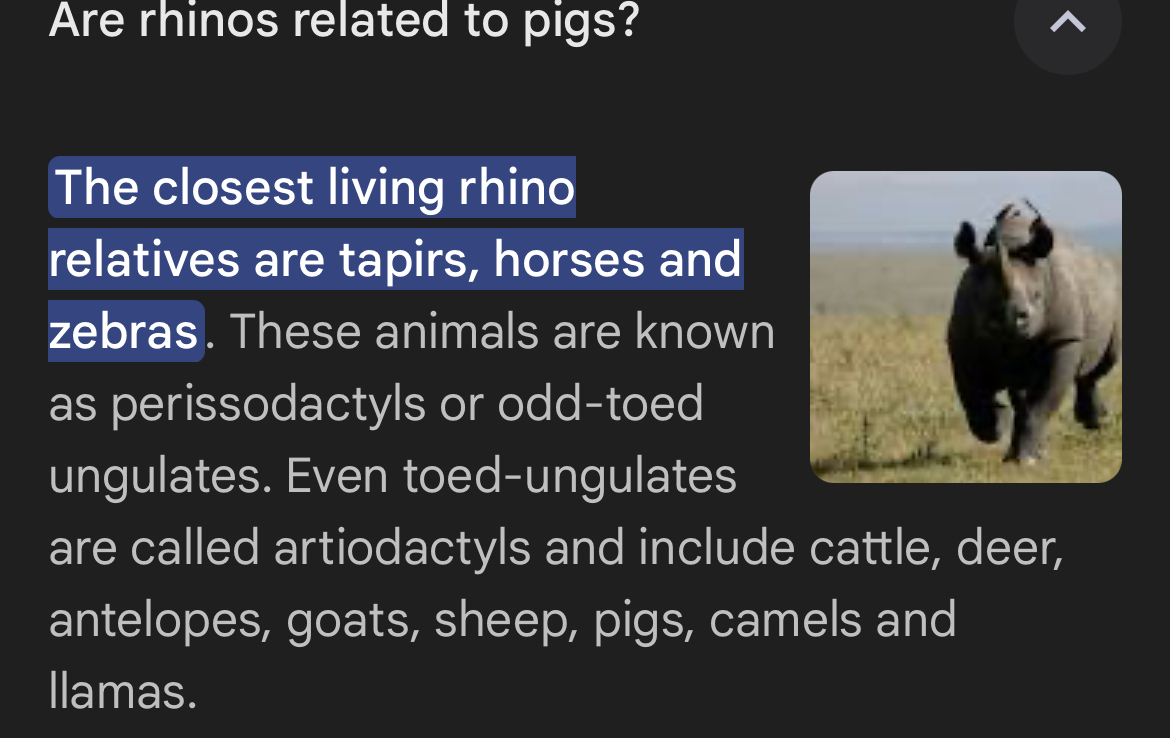The width and height of the screenshot is (1170, 738).
Task: Click the highlighted word 'zebras'
Action: point(124,332)
